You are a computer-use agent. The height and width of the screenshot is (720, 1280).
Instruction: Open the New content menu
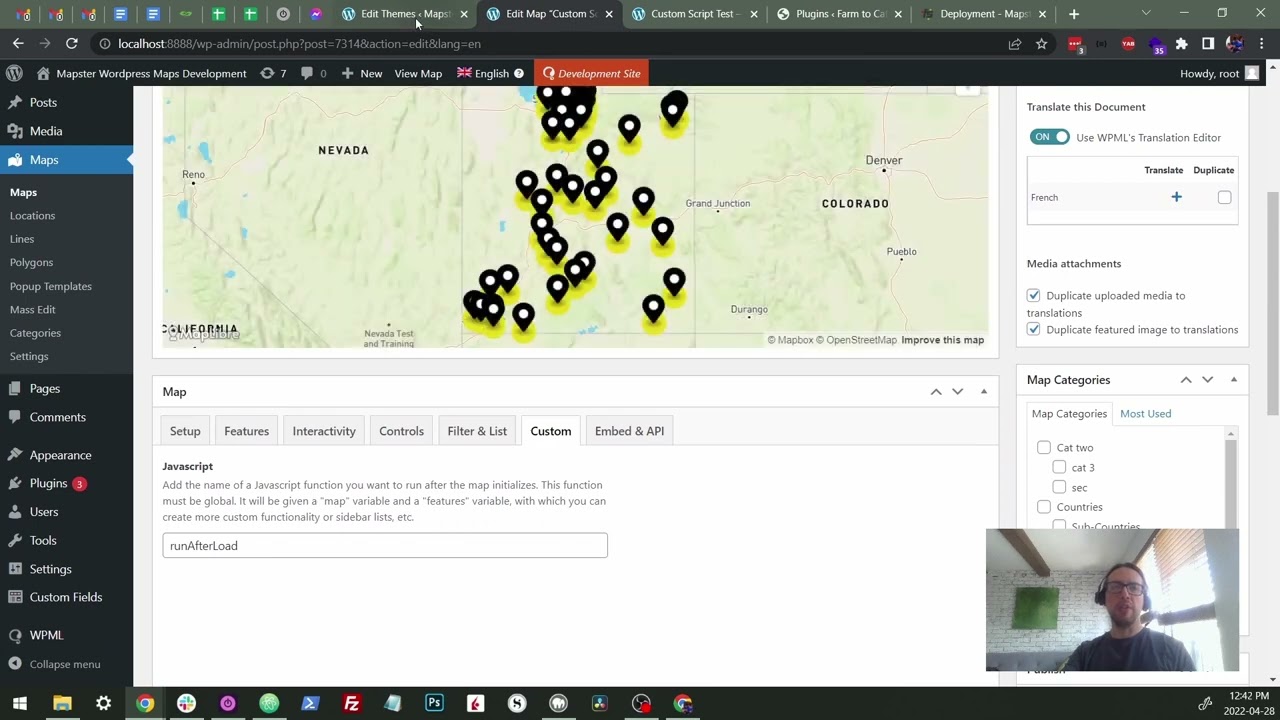(x=361, y=73)
